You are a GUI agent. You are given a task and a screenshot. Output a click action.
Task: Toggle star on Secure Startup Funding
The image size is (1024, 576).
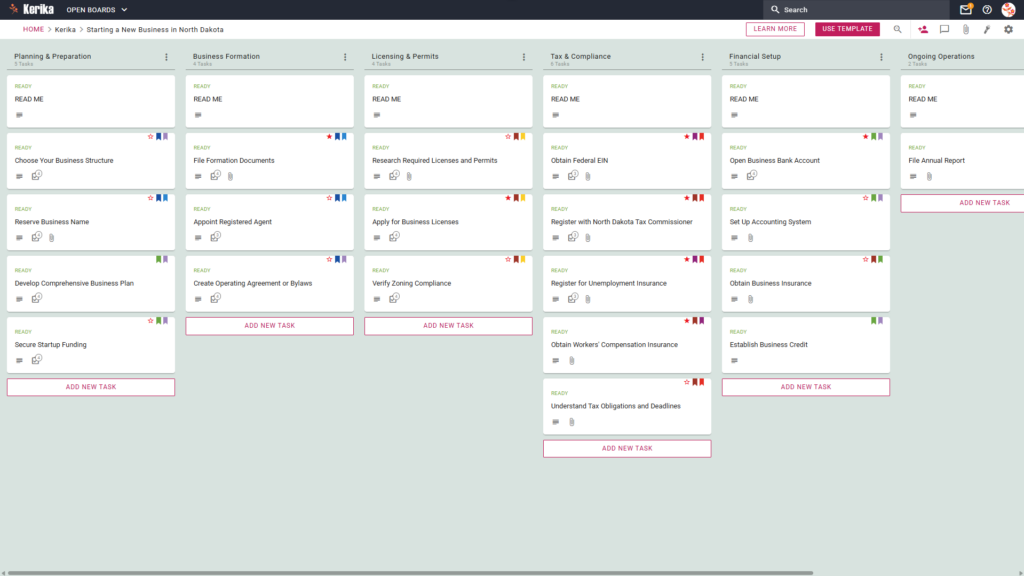pyautogui.click(x=150, y=321)
